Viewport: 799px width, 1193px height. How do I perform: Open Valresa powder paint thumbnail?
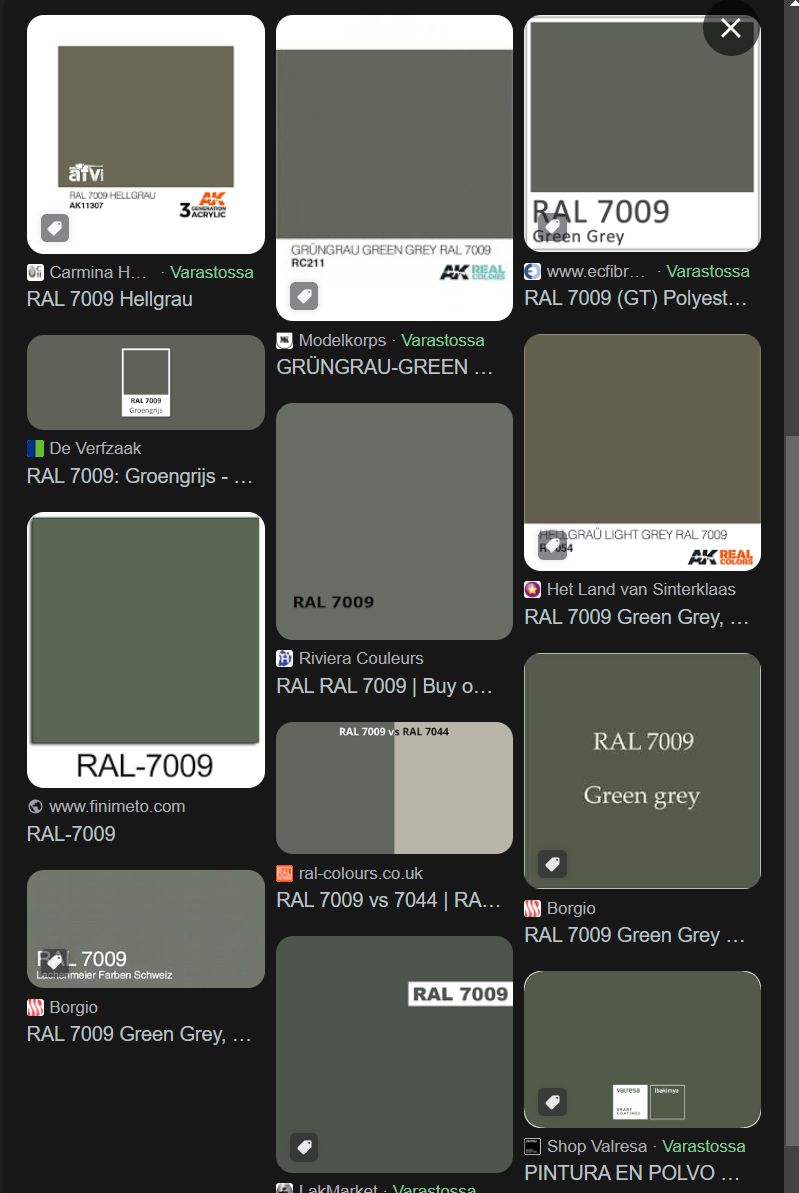click(x=642, y=1049)
